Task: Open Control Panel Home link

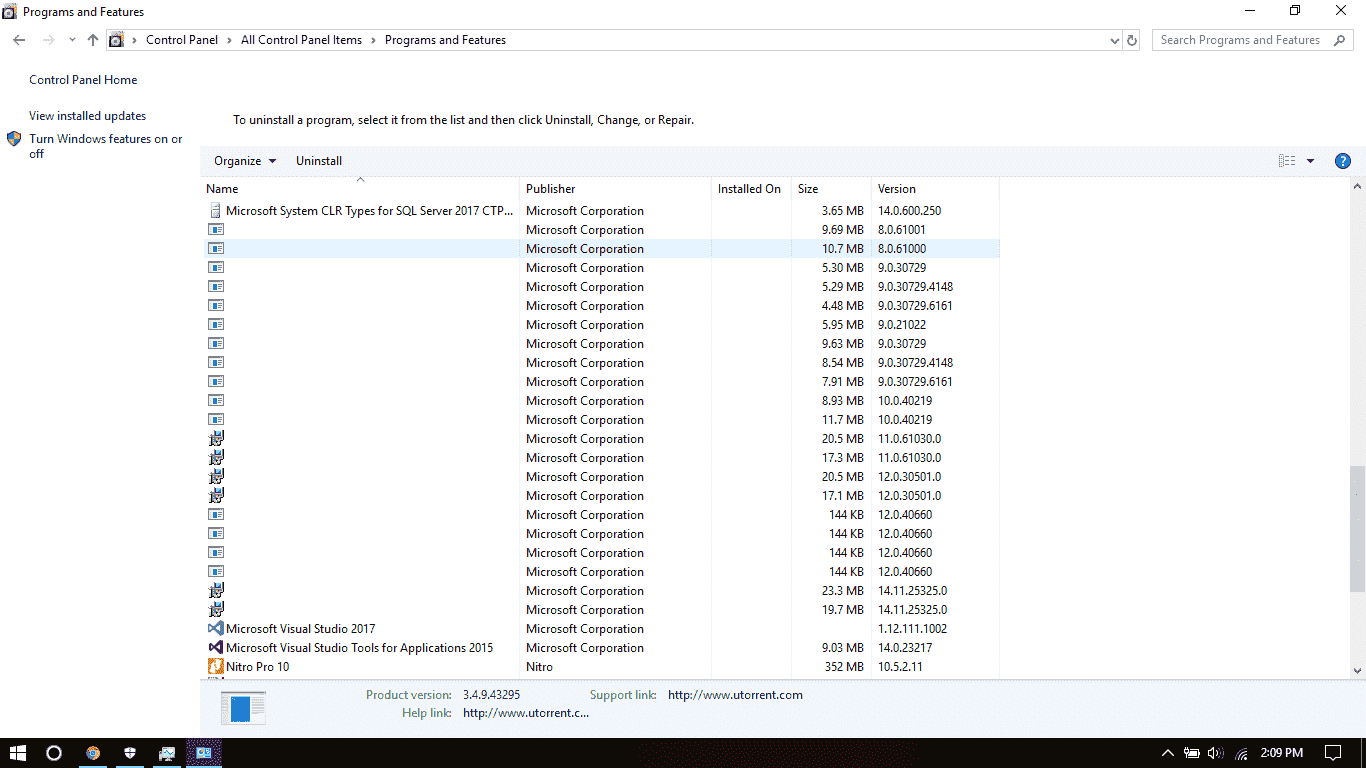Action: 83,80
